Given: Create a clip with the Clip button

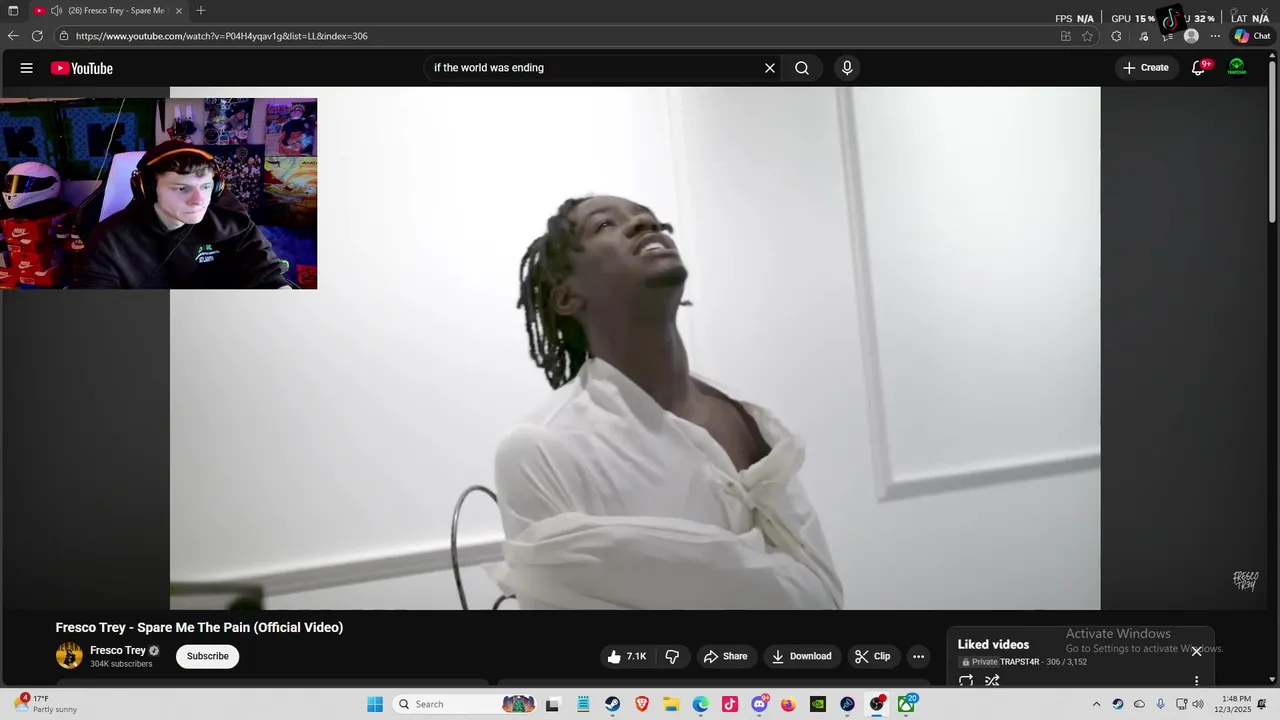Looking at the screenshot, I should (872, 656).
